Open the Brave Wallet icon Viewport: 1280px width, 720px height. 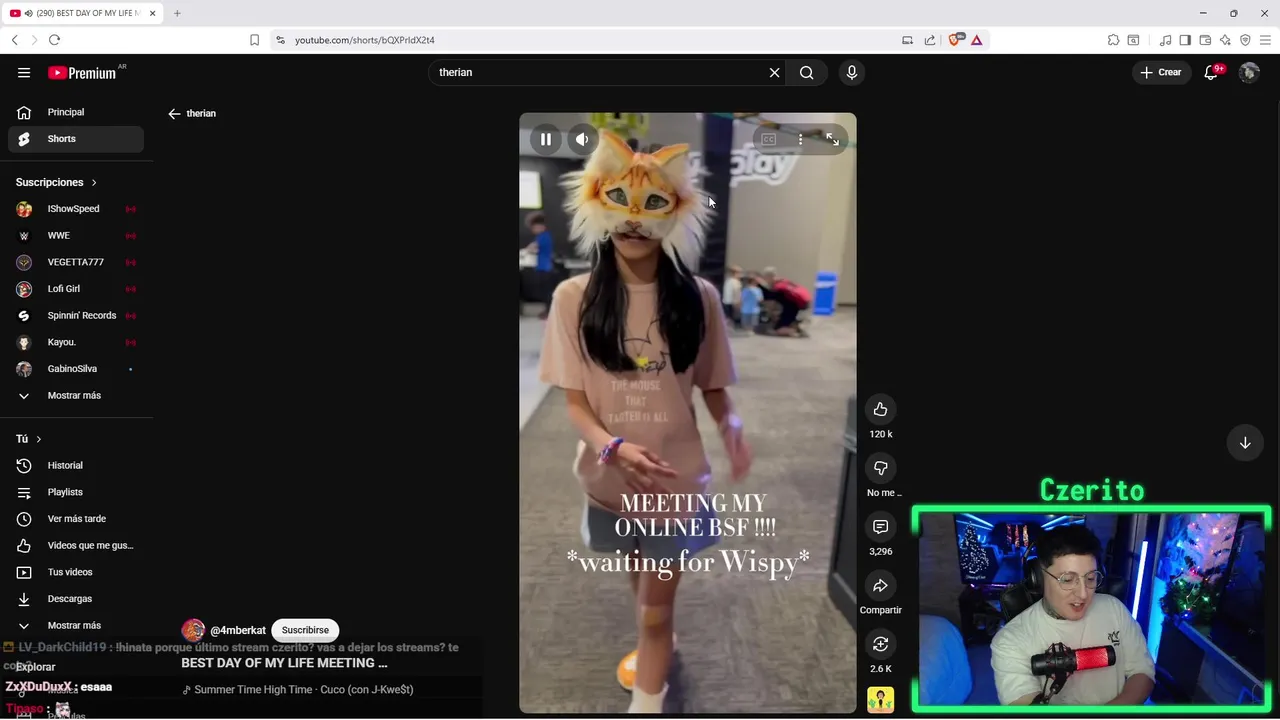(x=1205, y=40)
